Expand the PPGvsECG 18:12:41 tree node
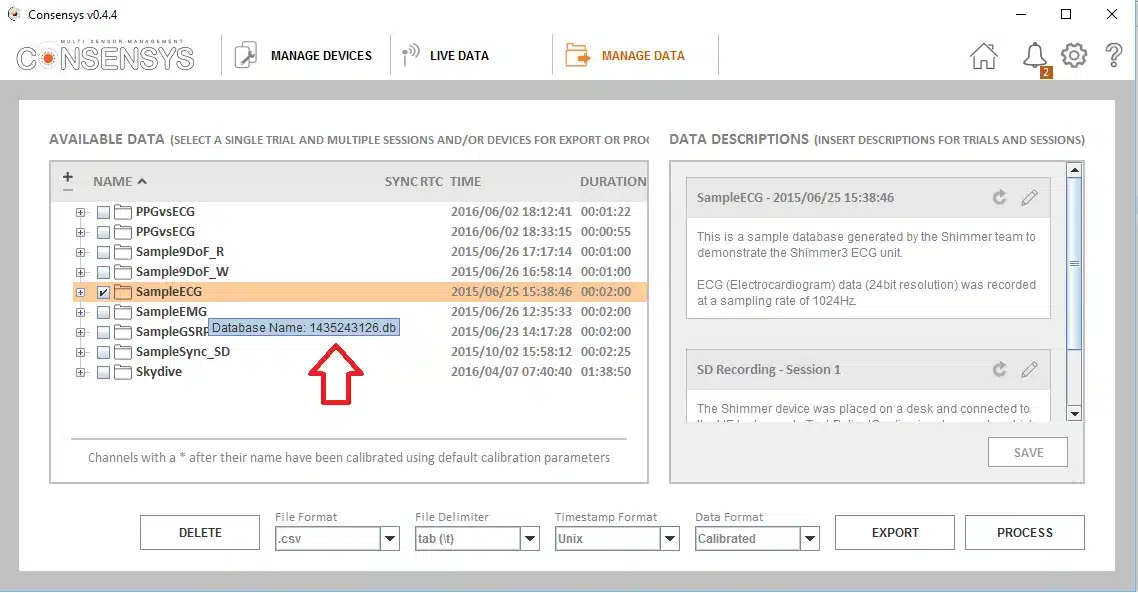Screen dimensions: 1138x593 click(80, 213)
